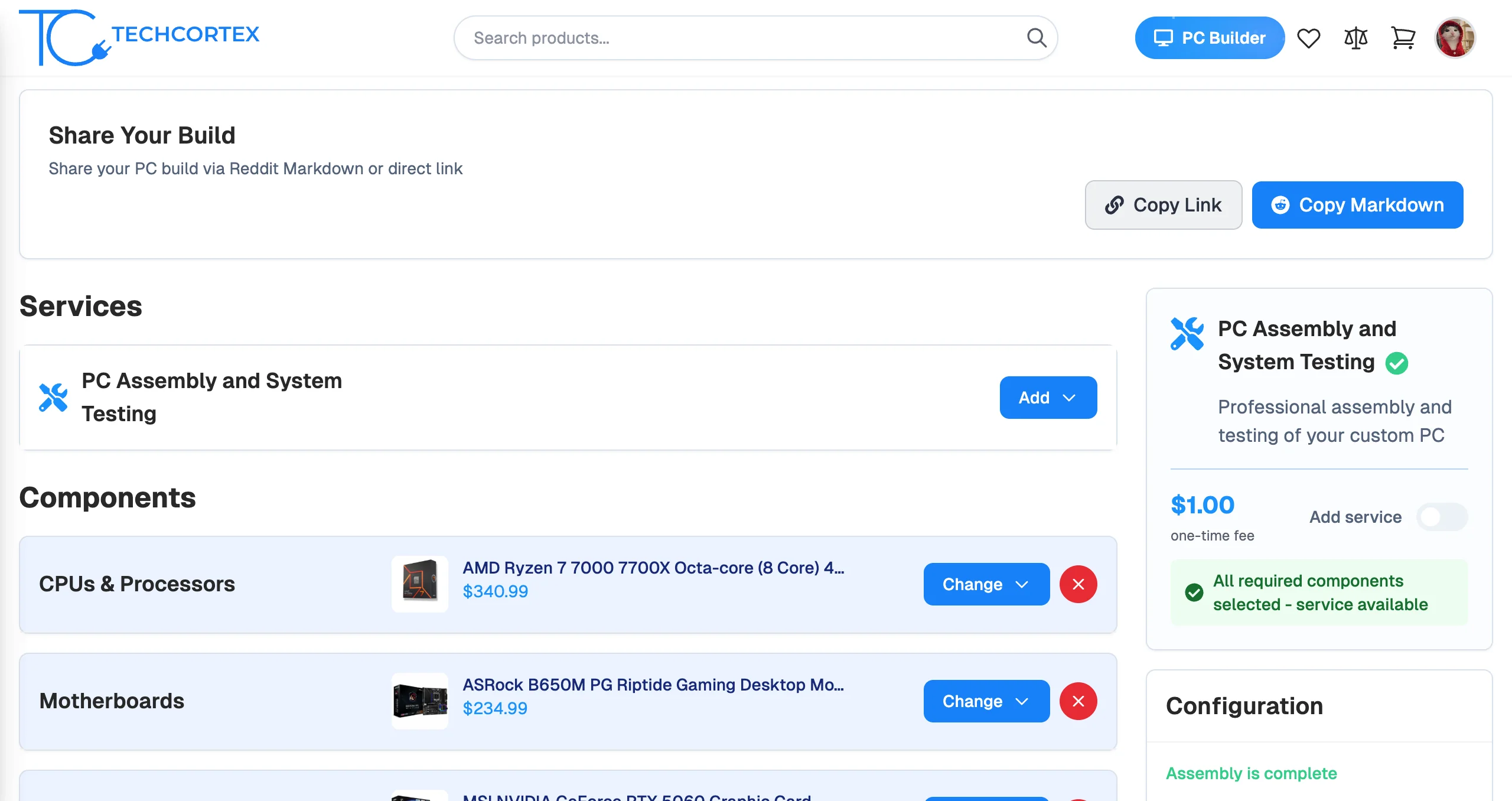Open the TechCortex logo home link

tap(139, 38)
